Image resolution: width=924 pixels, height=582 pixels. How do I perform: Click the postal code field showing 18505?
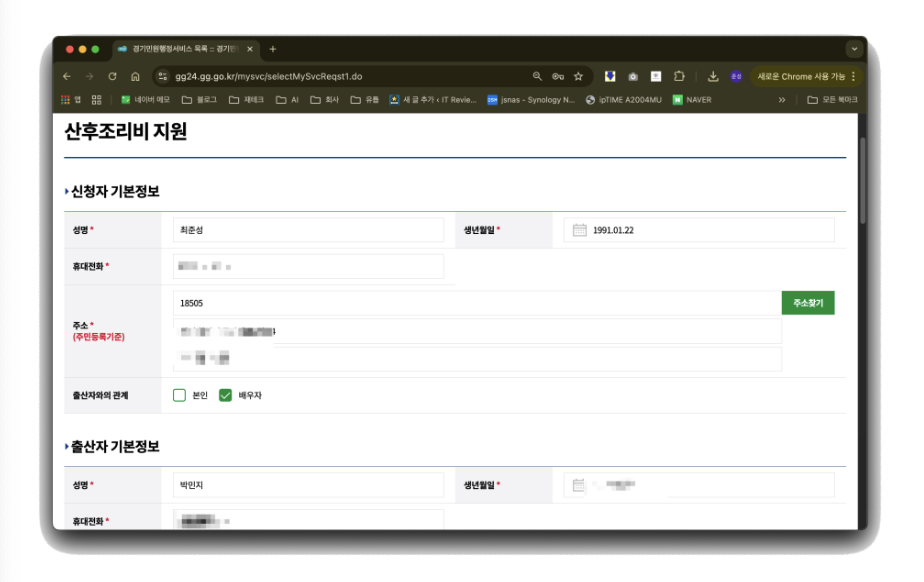tap(475, 302)
